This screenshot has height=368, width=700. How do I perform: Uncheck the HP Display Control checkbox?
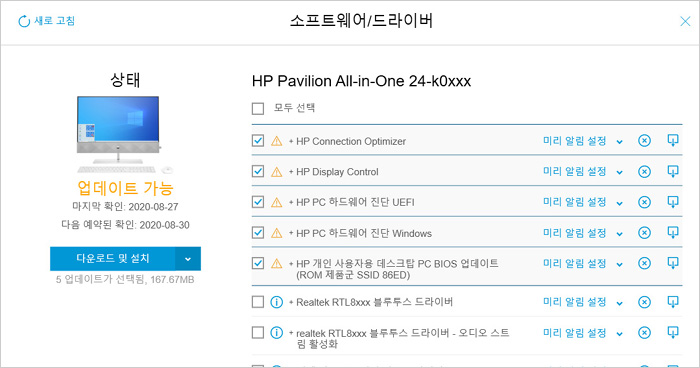258,171
